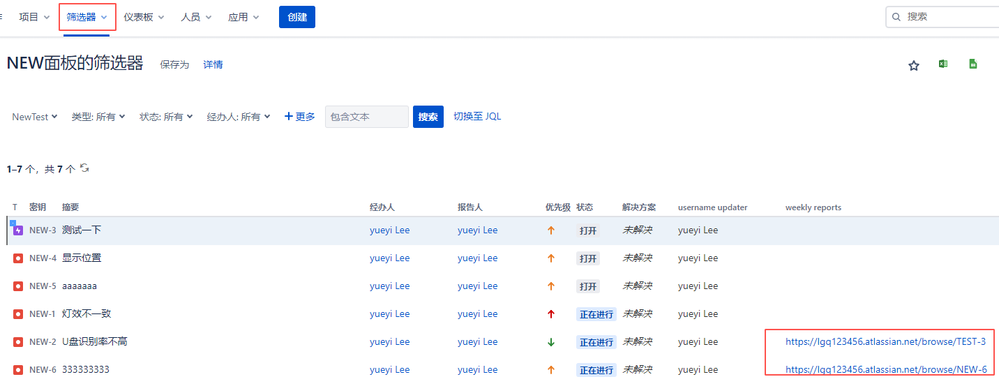Click the search magnifier icon
The width and height of the screenshot is (999, 380).
[x=896, y=17]
